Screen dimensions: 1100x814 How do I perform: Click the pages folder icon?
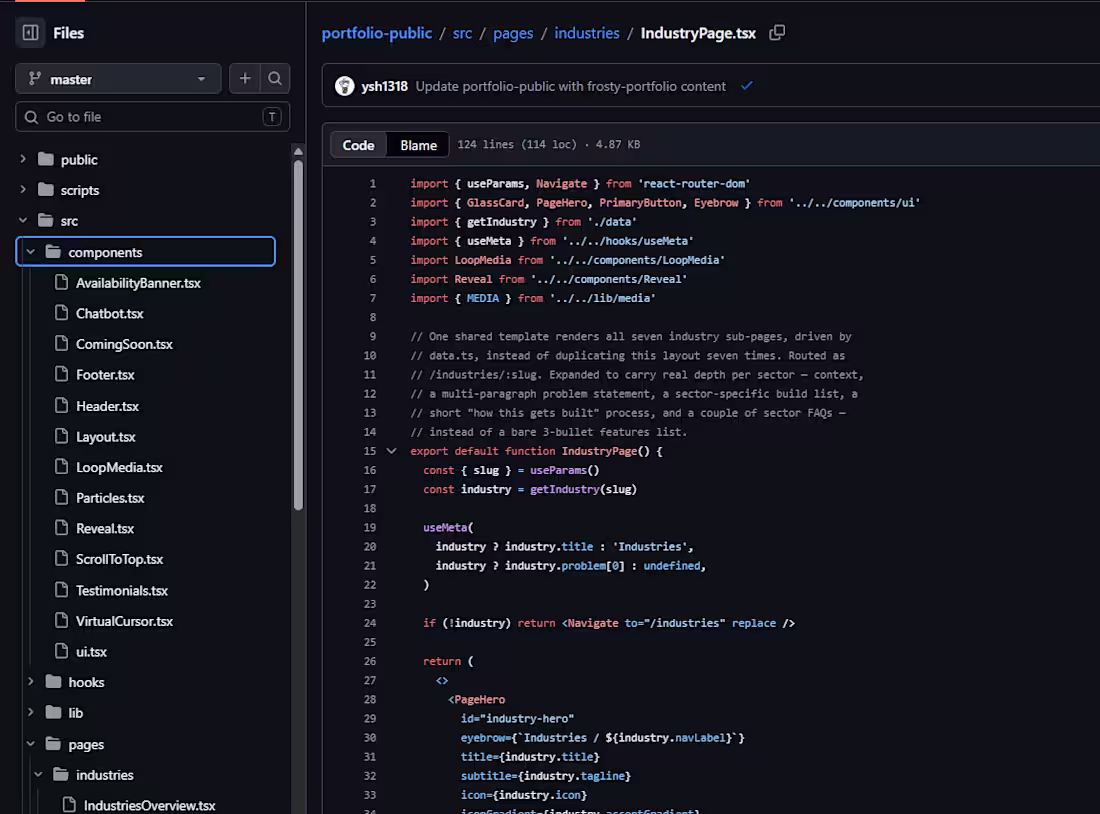point(53,744)
